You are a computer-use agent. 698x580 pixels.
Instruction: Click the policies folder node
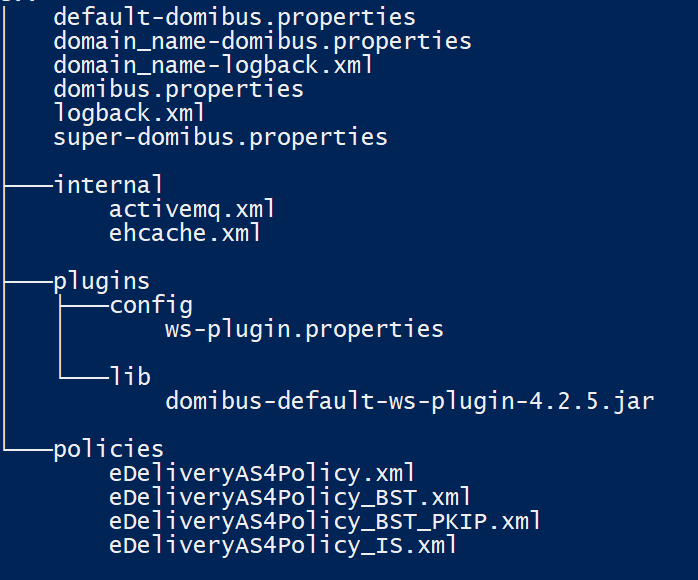click(109, 450)
